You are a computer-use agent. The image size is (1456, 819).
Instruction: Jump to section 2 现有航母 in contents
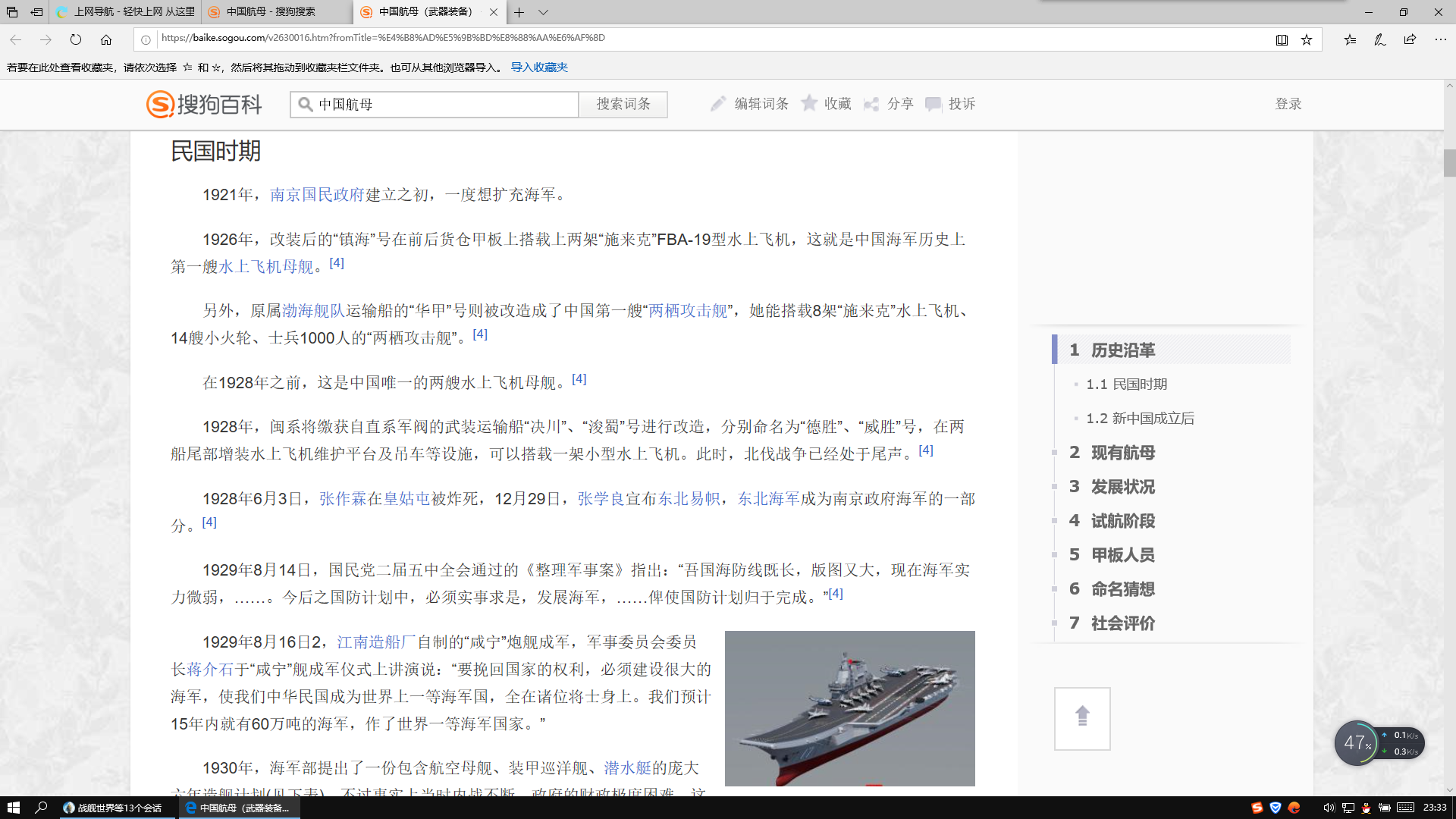1122,453
